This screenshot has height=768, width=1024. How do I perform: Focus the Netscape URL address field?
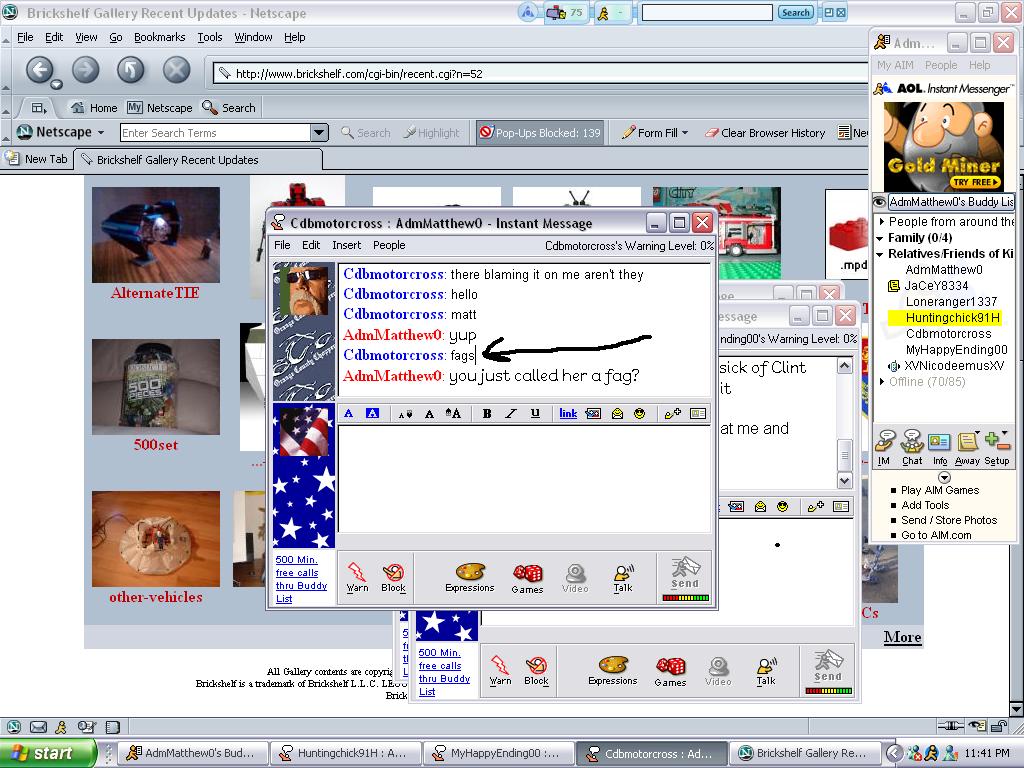(542, 74)
